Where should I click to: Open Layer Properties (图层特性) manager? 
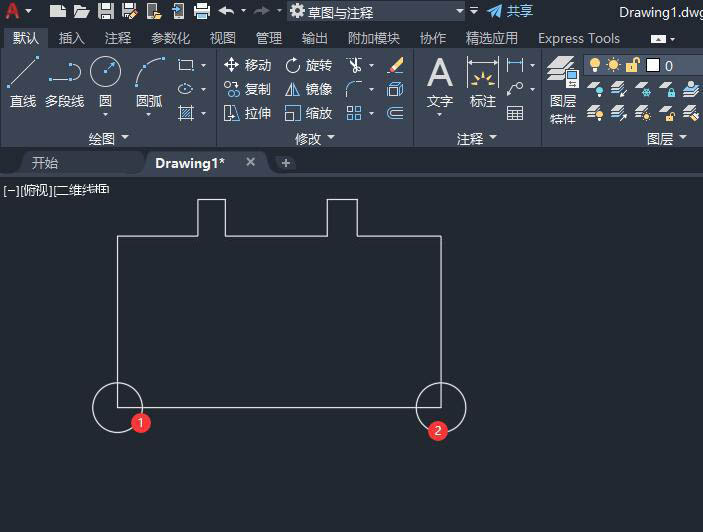click(x=563, y=90)
